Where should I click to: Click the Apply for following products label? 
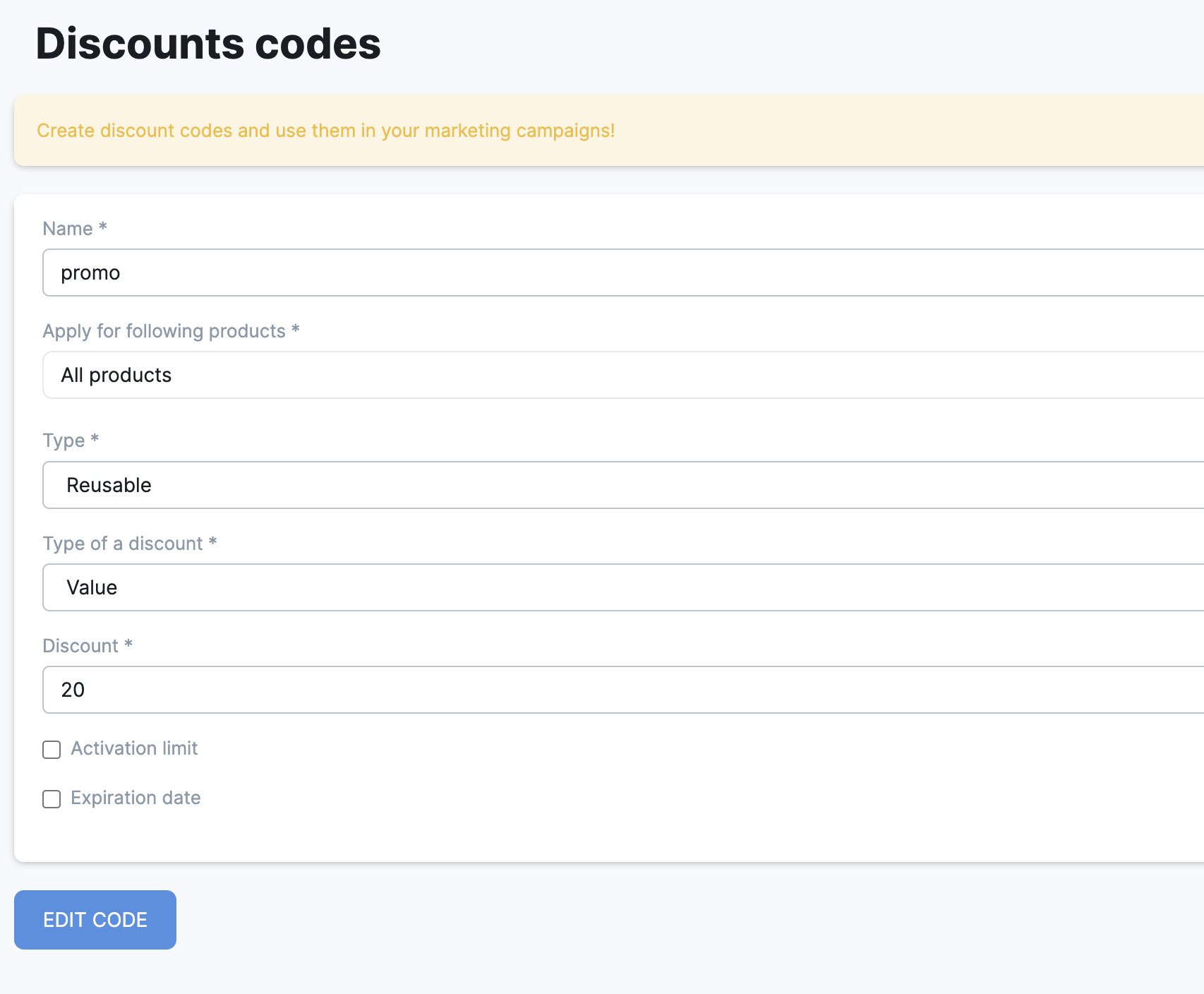coord(164,331)
